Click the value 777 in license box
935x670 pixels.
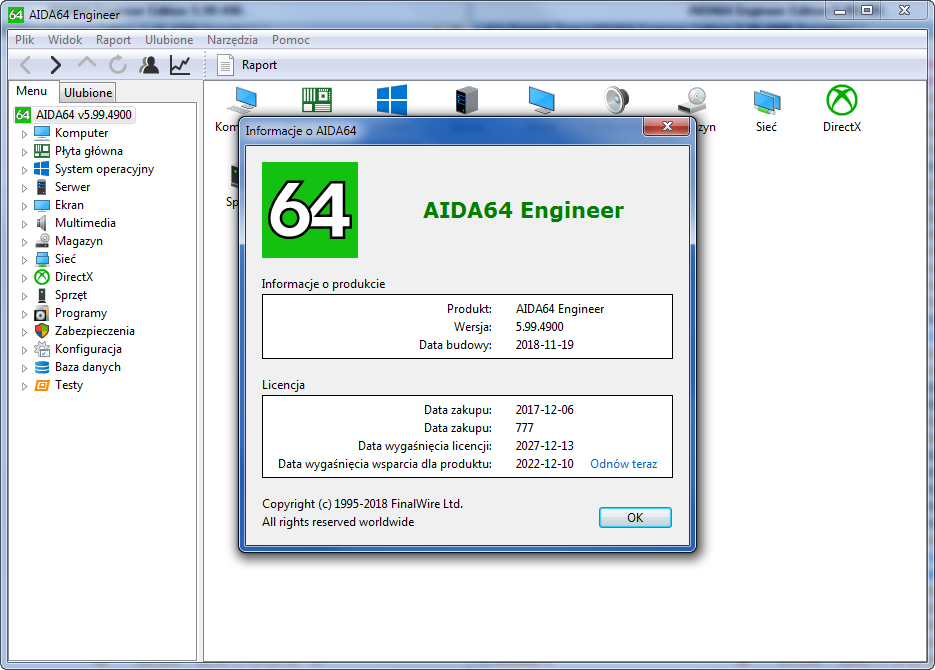(x=524, y=427)
